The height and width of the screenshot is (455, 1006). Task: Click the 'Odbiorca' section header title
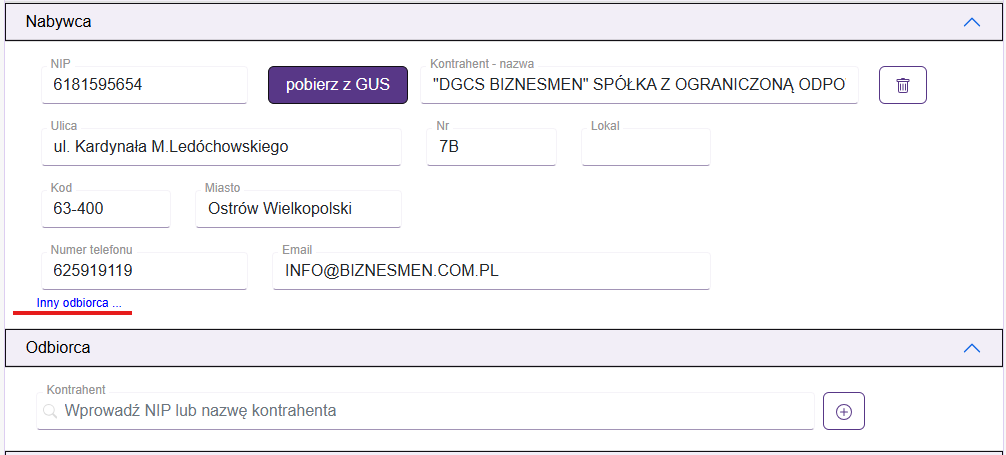coord(59,348)
